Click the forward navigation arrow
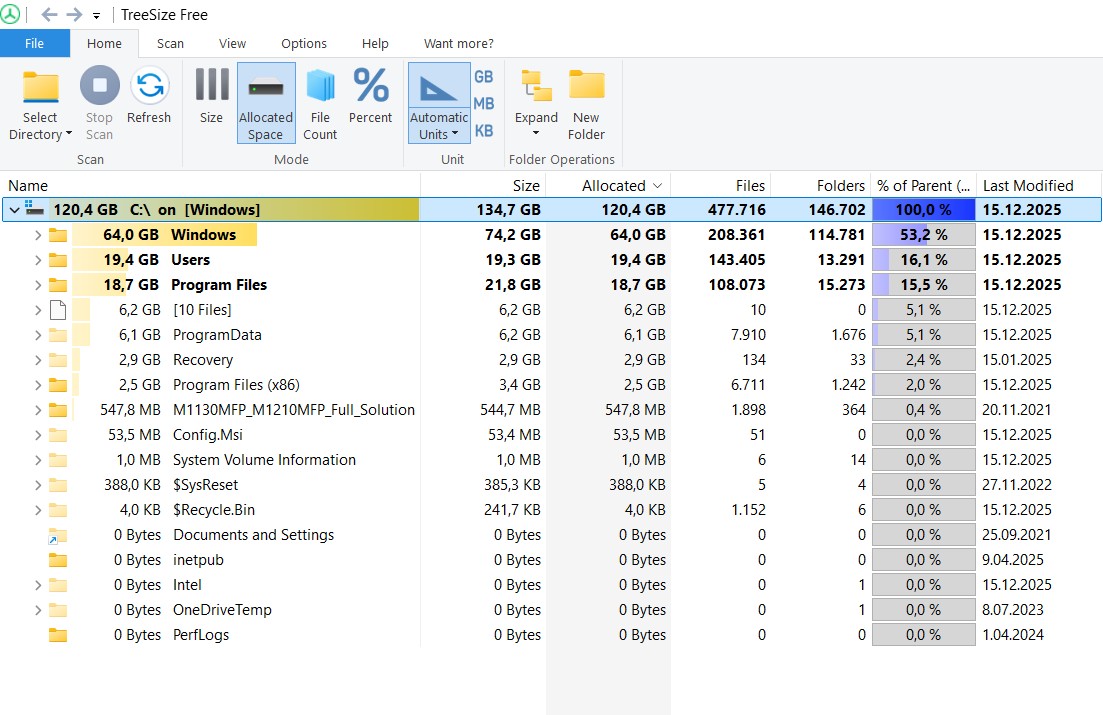Image resolution: width=1103 pixels, height=715 pixels. (74, 14)
